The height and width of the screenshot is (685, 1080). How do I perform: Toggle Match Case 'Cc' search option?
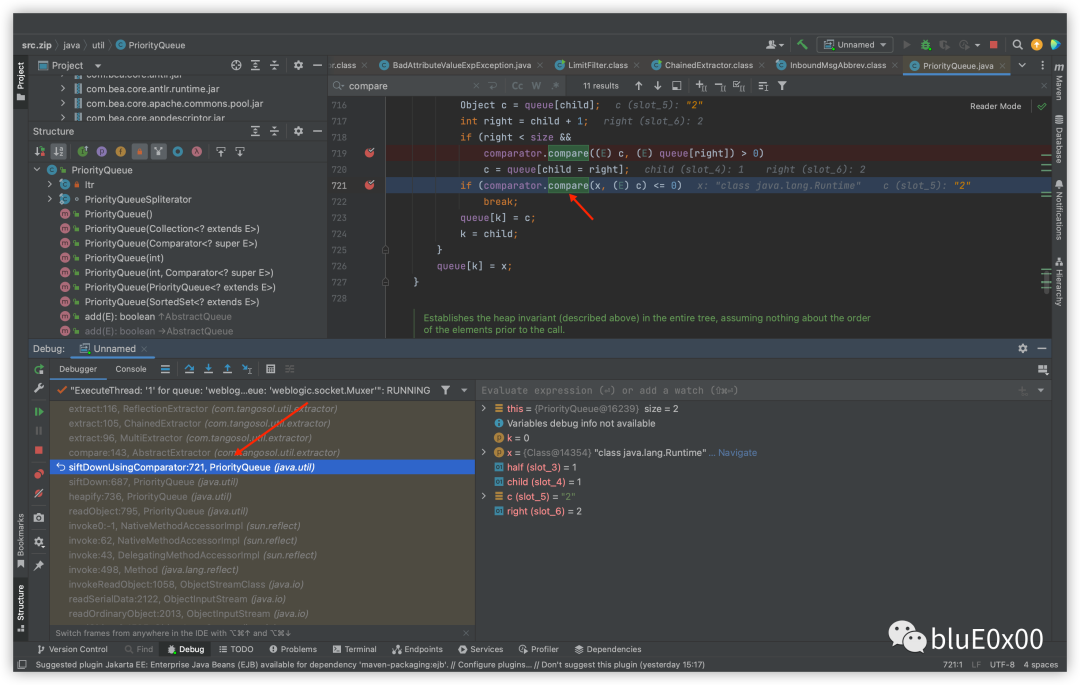click(x=517, y=86)
